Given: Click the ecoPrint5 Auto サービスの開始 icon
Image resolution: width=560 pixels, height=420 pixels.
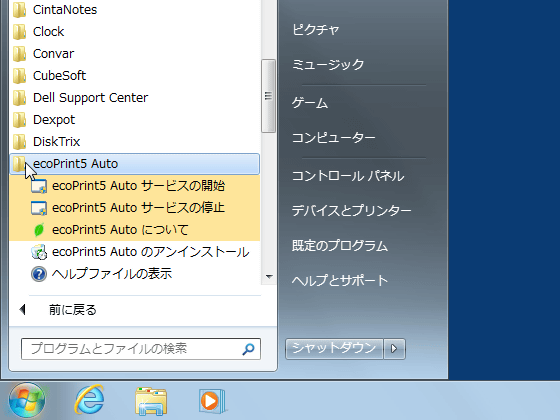Looking at the screenshot, I should (39, 186).
